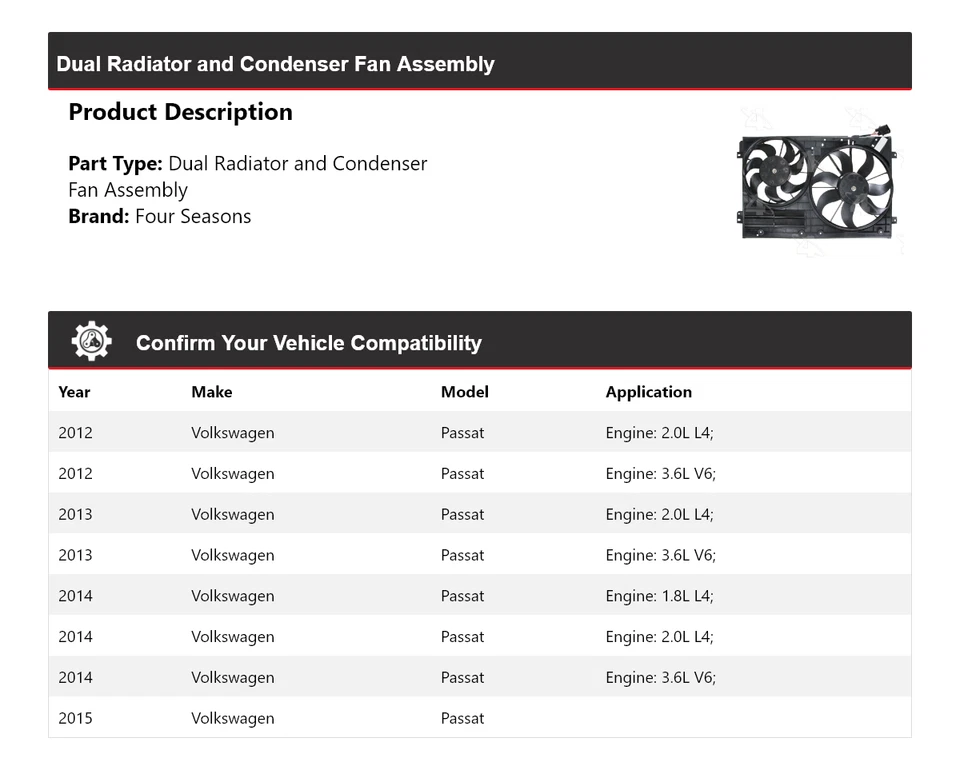The height and width of the screenshot is (770, 960).
Task: Click the Make column header
Action: [211, 392]
